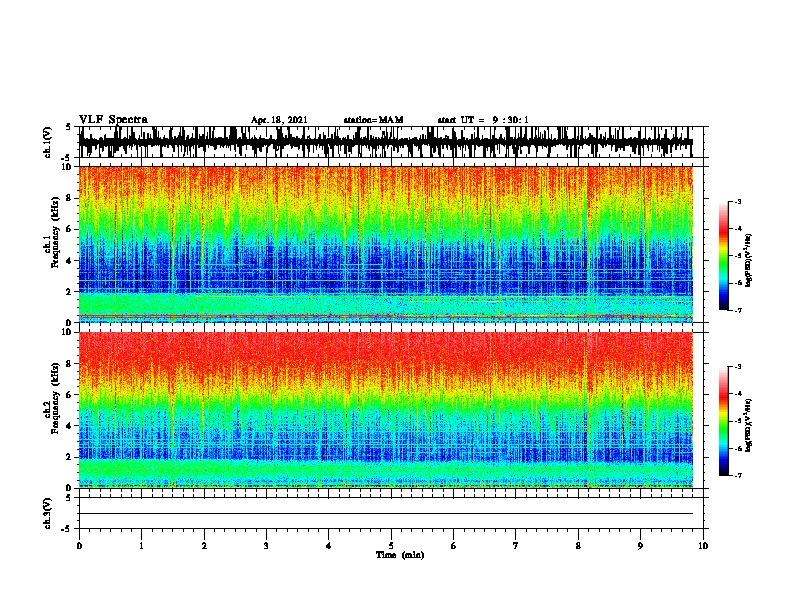Click the "6" kHz tick on ch.2 axis

70,394
